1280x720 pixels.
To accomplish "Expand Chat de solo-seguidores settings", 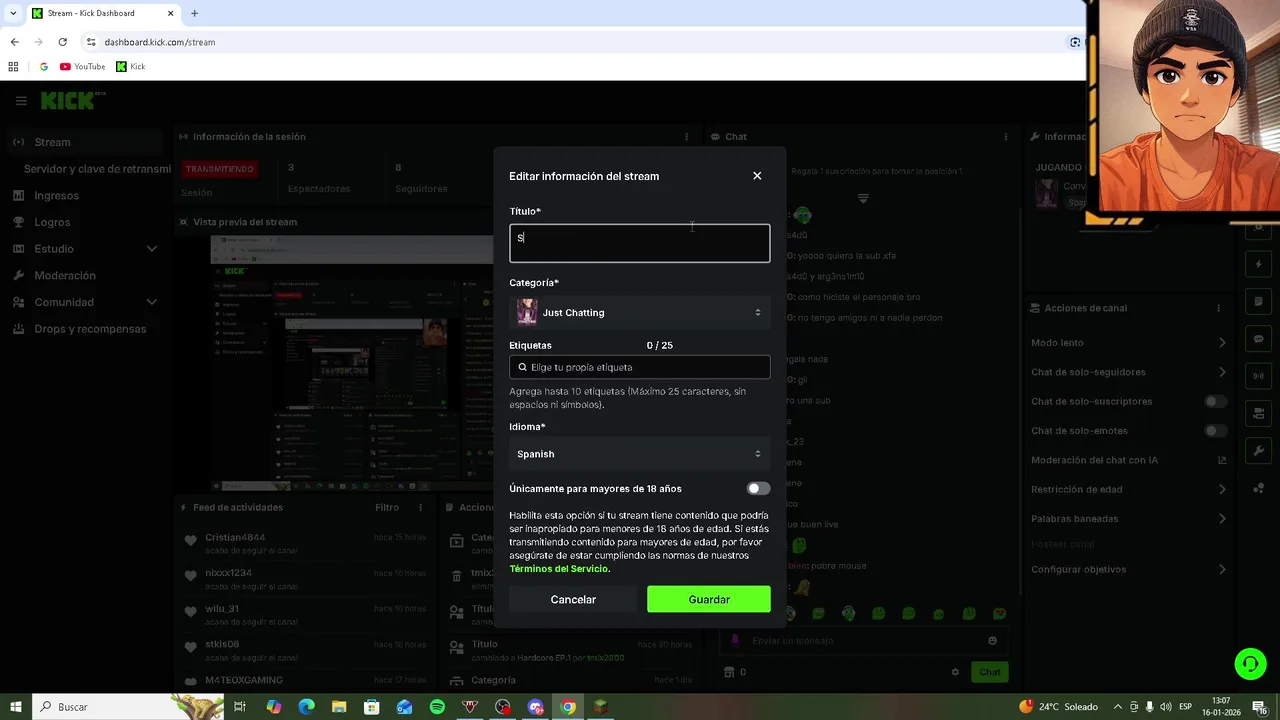I will pos(1222,372).
